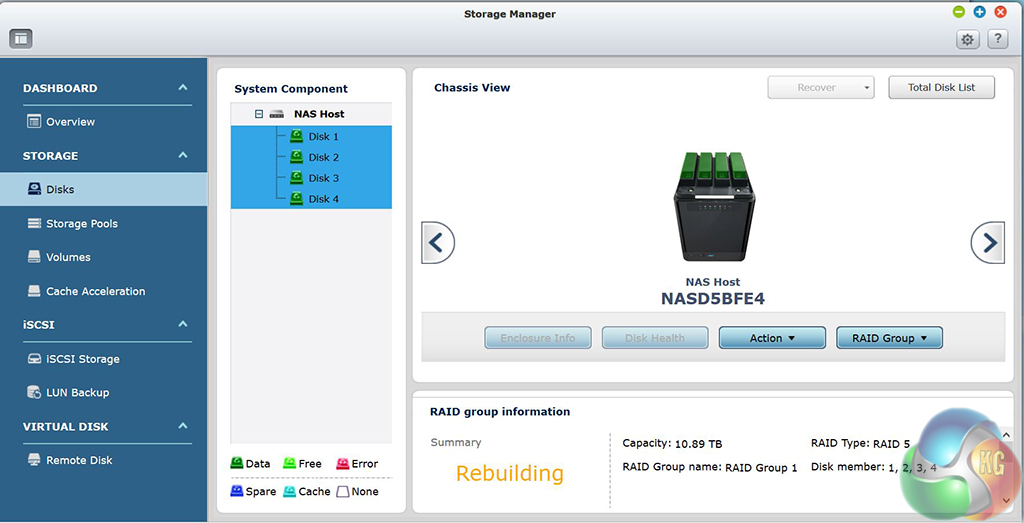Open the help question mark button
This screenshot has width=1024, height=523.
click(x=997, y=39)
